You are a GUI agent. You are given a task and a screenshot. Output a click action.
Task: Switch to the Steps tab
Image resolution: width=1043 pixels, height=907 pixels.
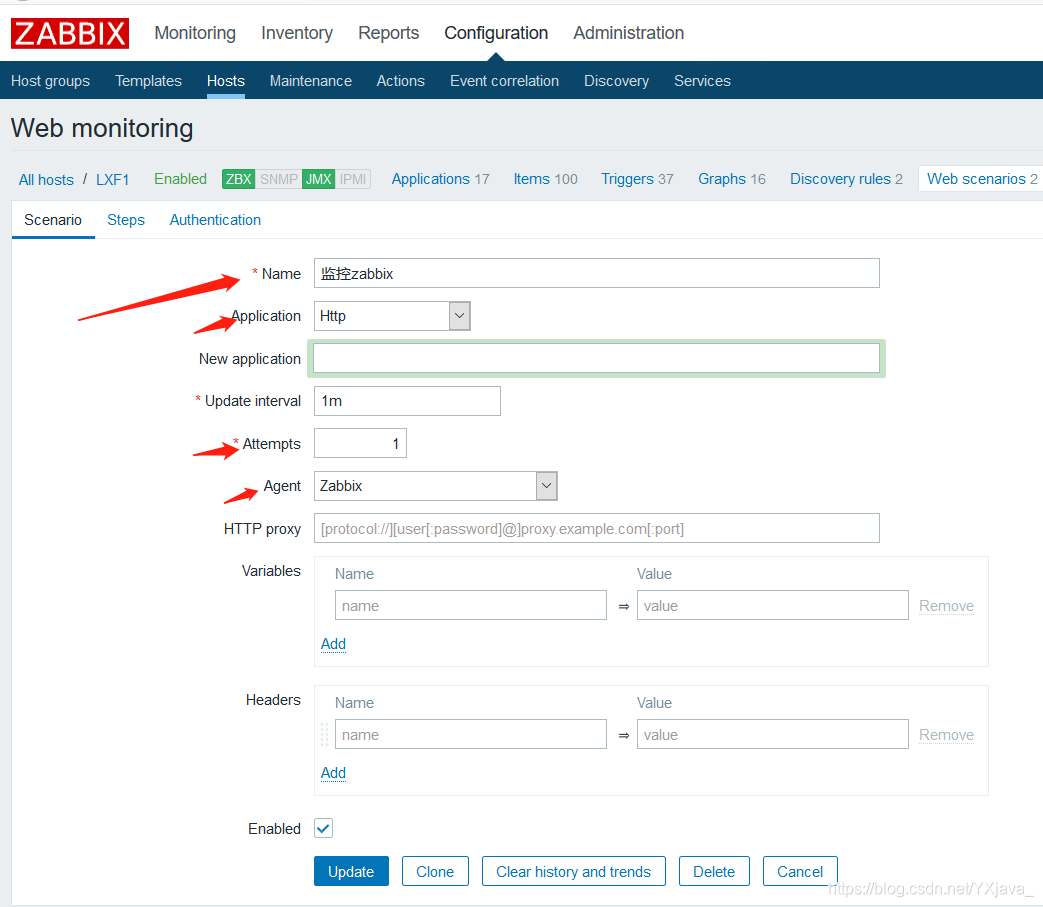pyautogui.click(x=126, y=220)
